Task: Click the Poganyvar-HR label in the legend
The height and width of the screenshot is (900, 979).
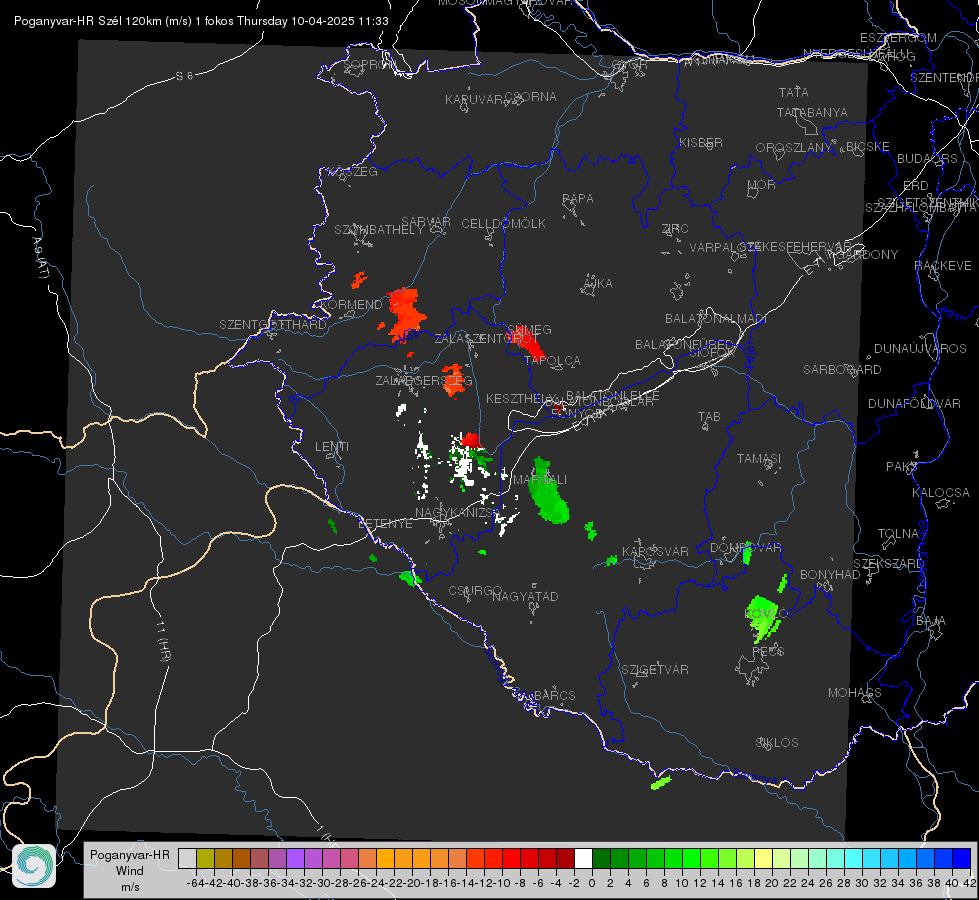Action: (130, 855)
